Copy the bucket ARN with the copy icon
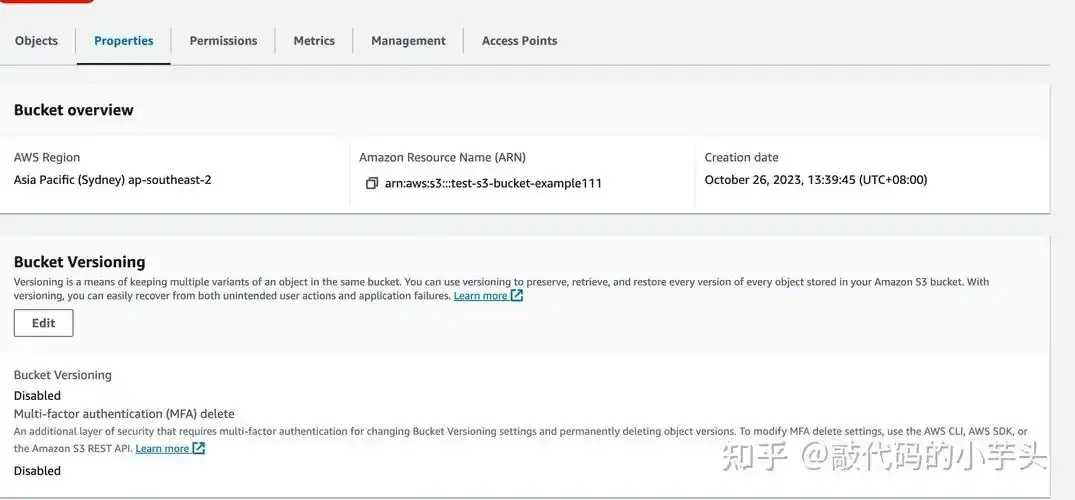The width and height of the screenshot is (1075, 500). tap(372, 183)
